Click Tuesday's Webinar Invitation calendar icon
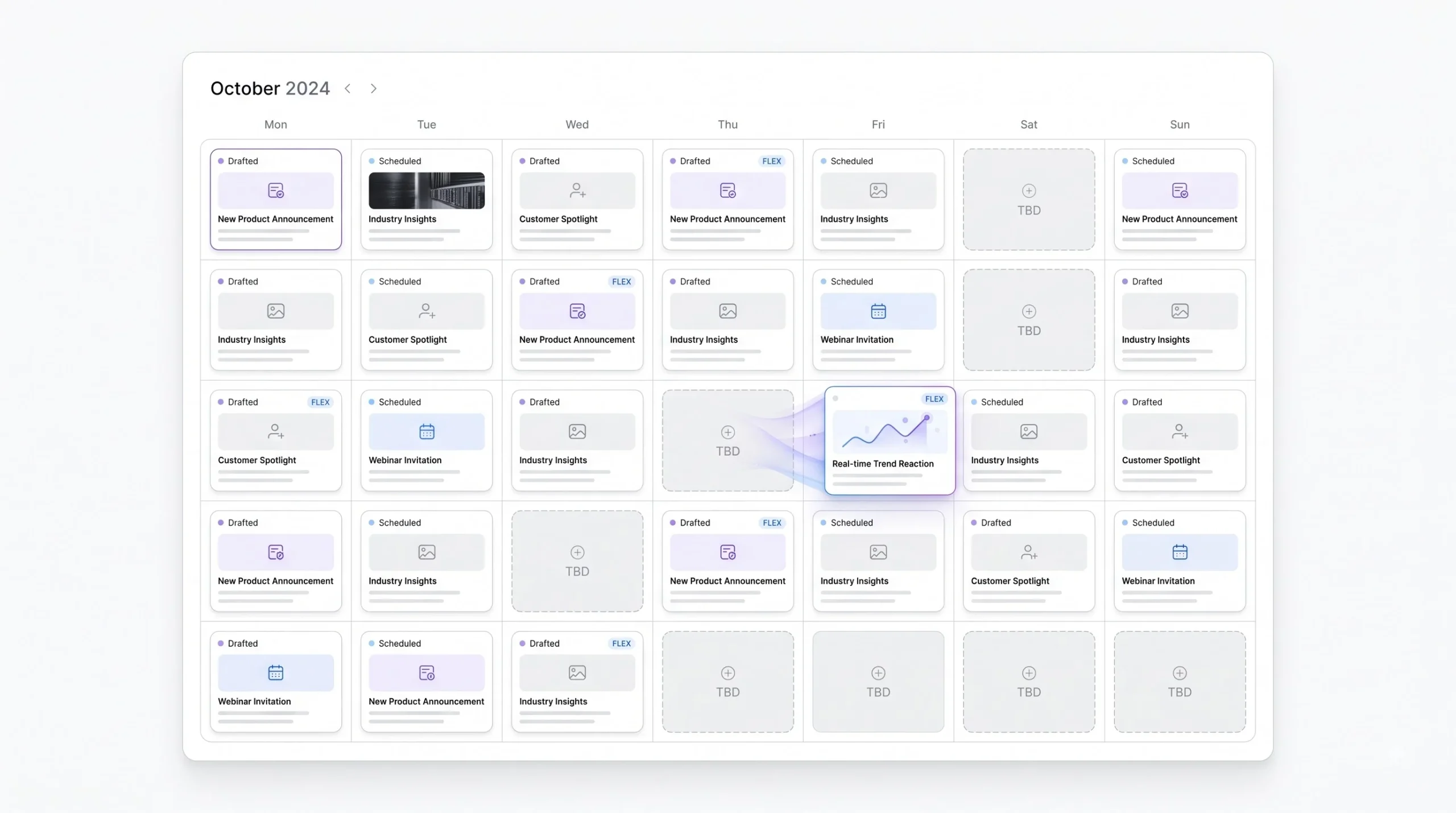Viewport: 1456px width, 813px height. (x=427, y=431)
